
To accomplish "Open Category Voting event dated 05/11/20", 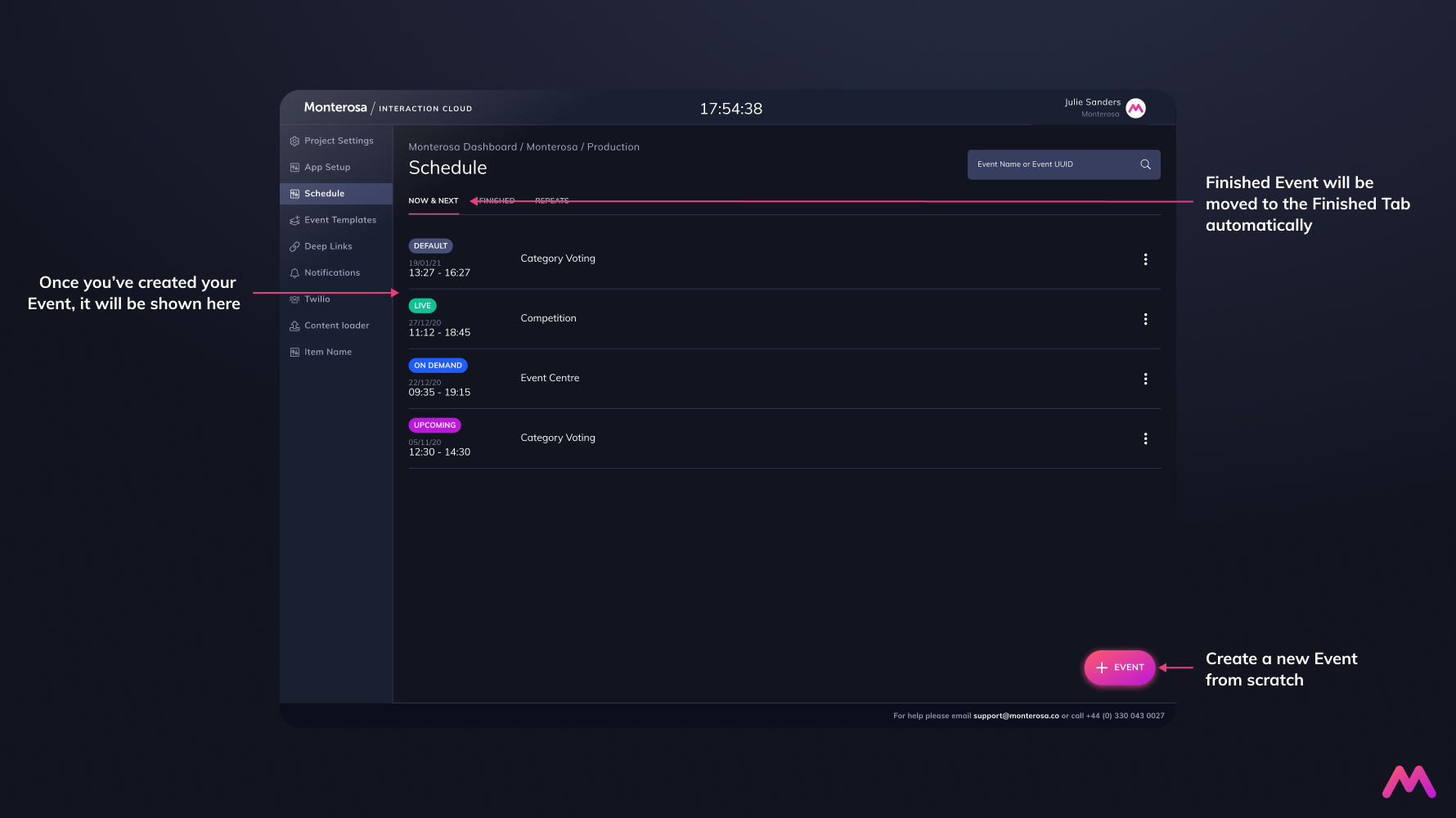I will 558,438.
